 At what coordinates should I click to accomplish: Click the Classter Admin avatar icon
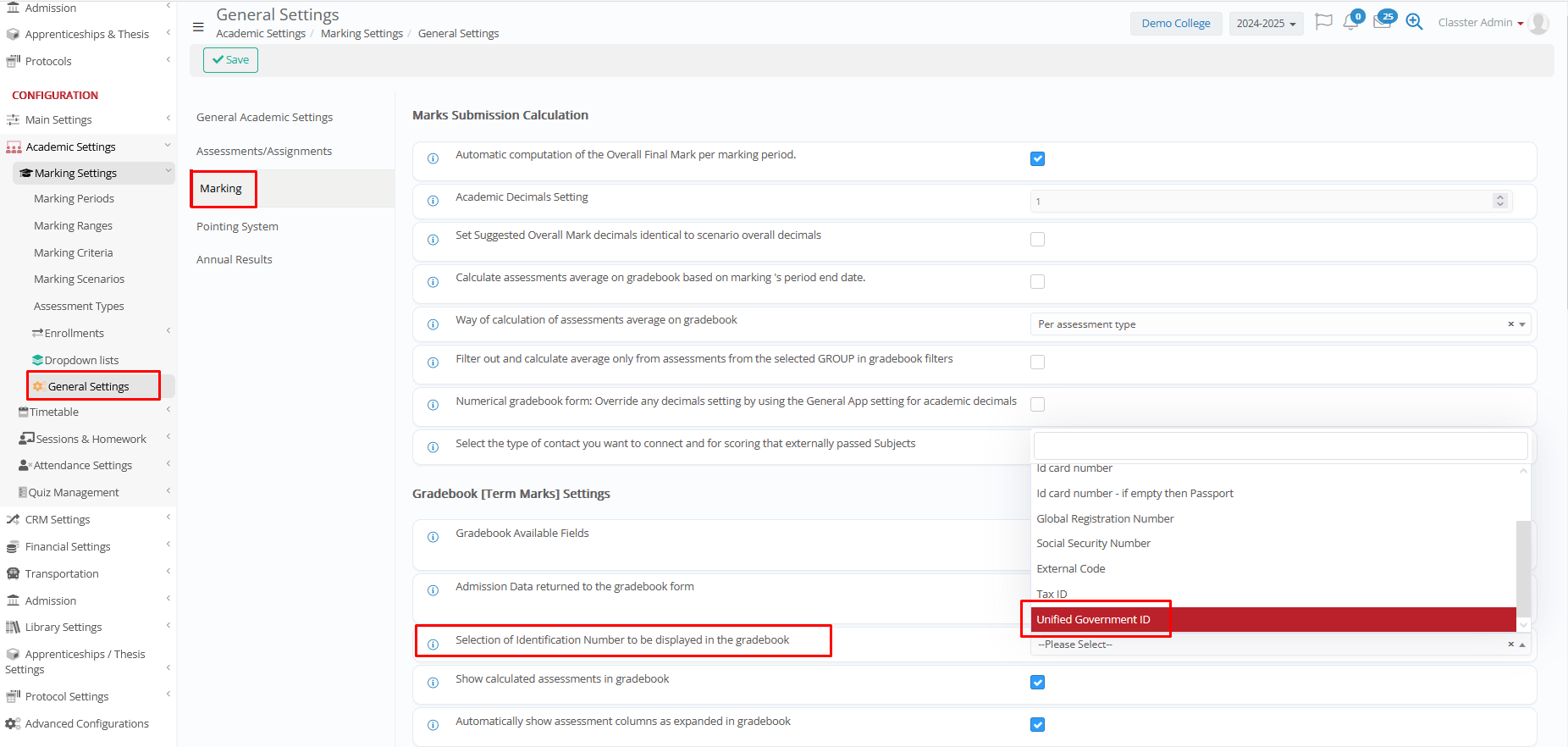[x=1539, y=24]
